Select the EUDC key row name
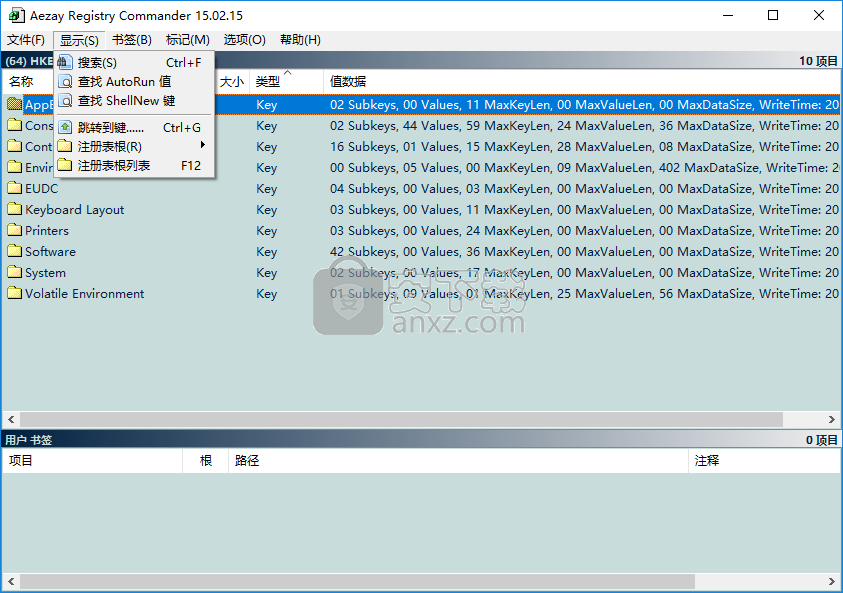 (41, 188)
